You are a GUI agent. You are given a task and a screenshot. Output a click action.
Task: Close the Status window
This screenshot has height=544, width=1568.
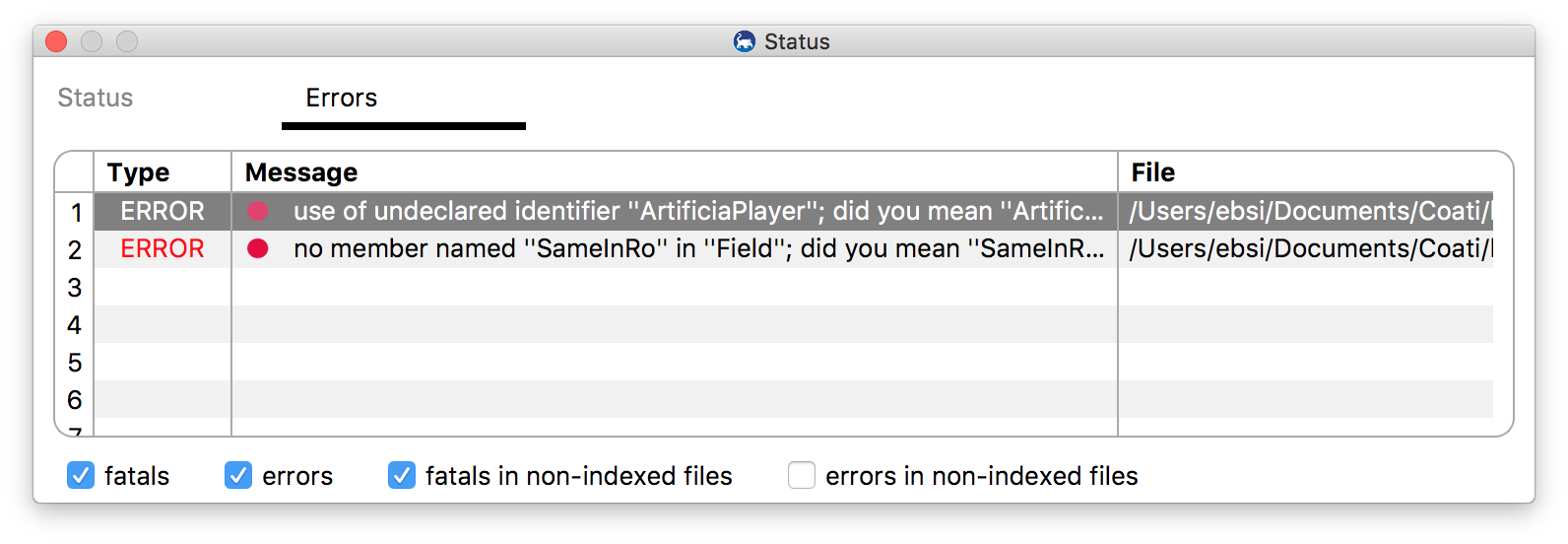click(x=56, y=41)
